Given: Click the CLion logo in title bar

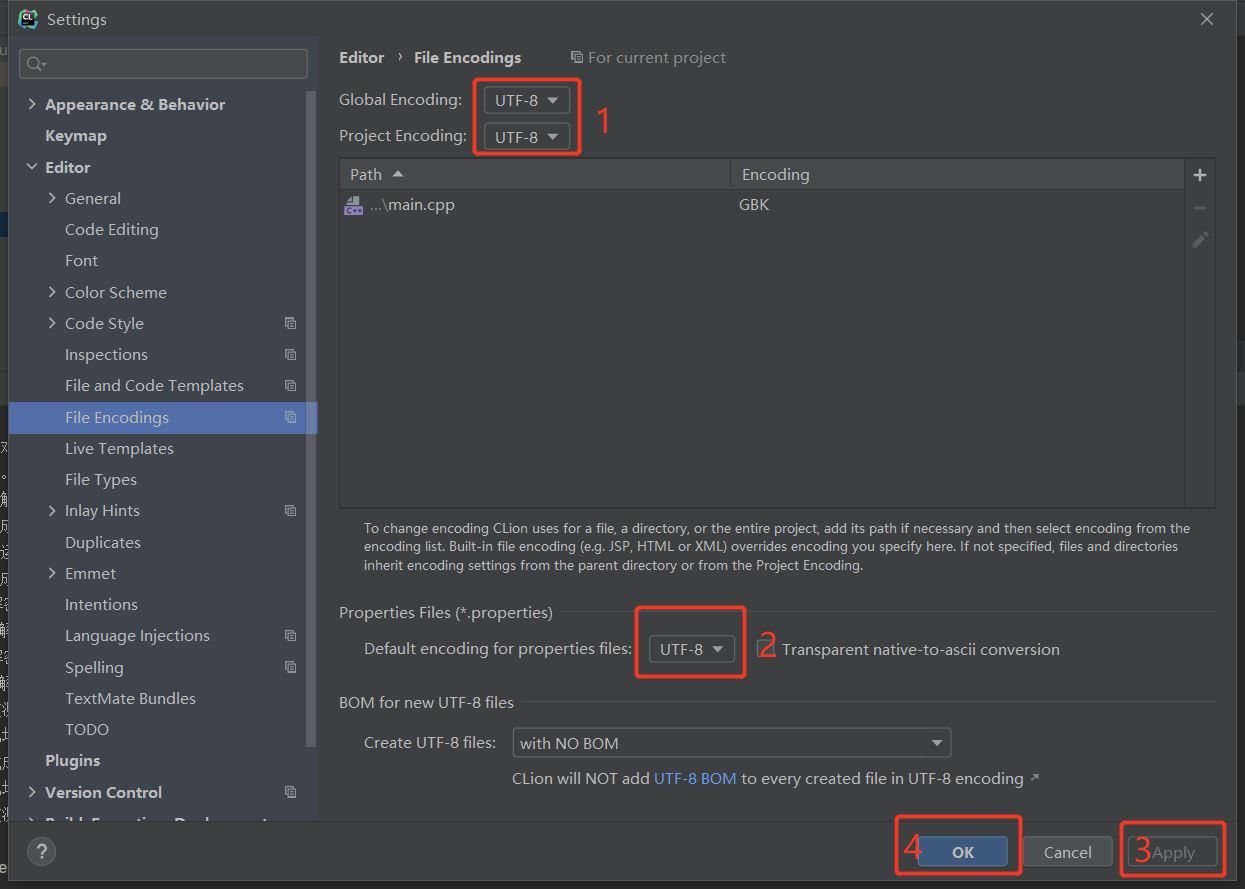Looking at the screenshot, I should [28, 19].
